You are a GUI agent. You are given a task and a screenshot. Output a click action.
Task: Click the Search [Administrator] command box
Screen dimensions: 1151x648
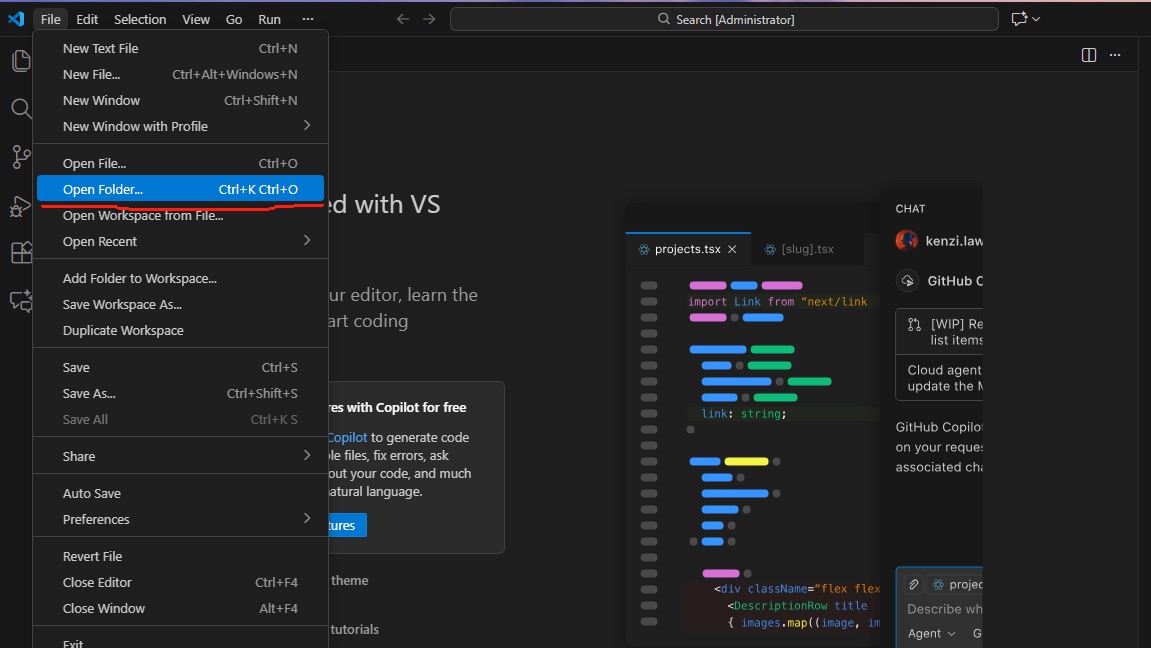pos(724,19)
